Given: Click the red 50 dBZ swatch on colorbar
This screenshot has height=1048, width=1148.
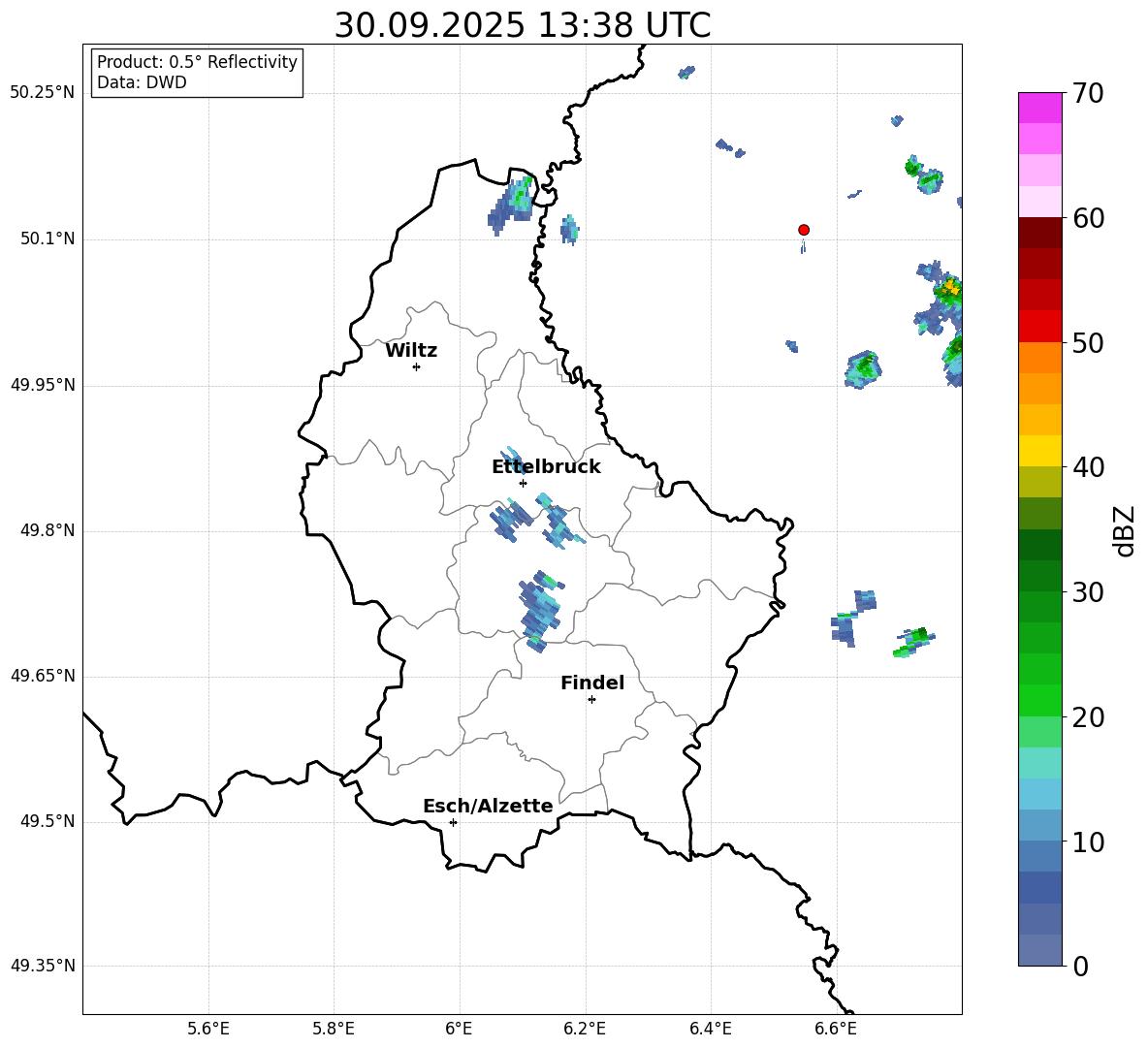Looking at the screenshot, I should [1039, 327].
